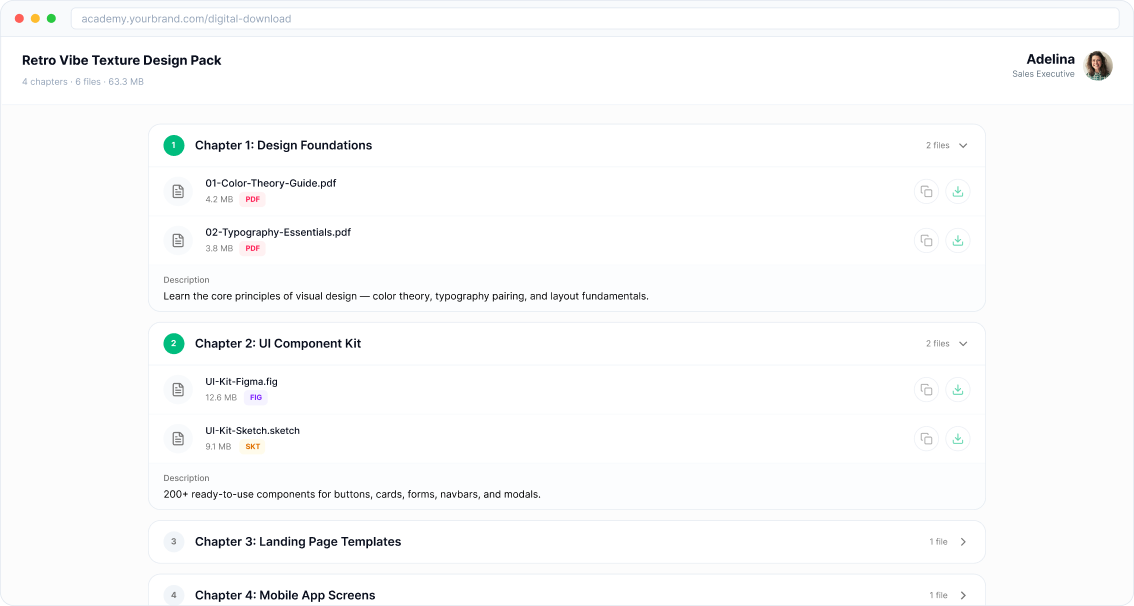Copy link for UI-Kit-Sketch.sketch
1134x606 pixels.
(x=926, y=438)
